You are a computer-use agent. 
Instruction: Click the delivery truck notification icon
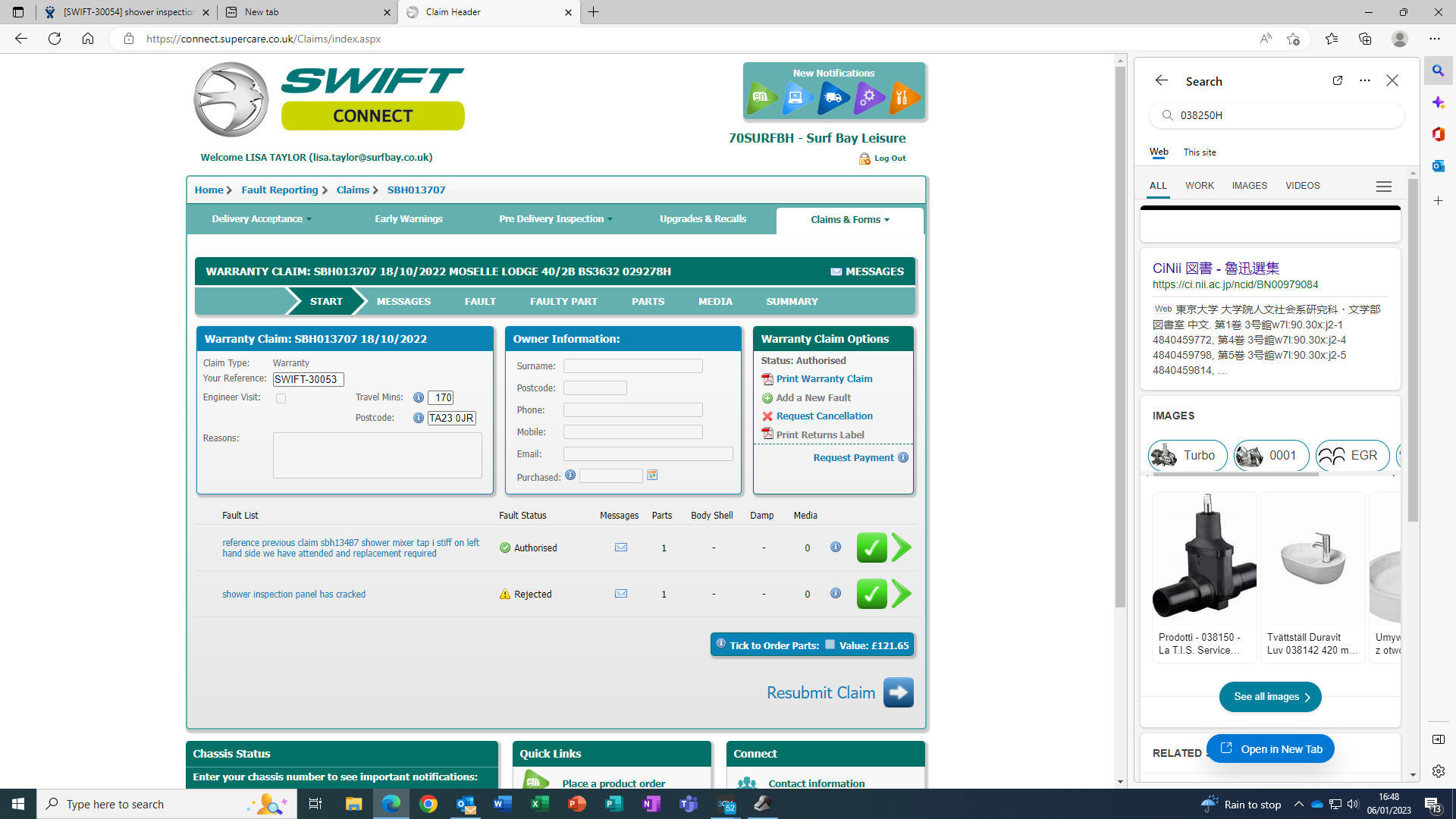tap(833, 98)
